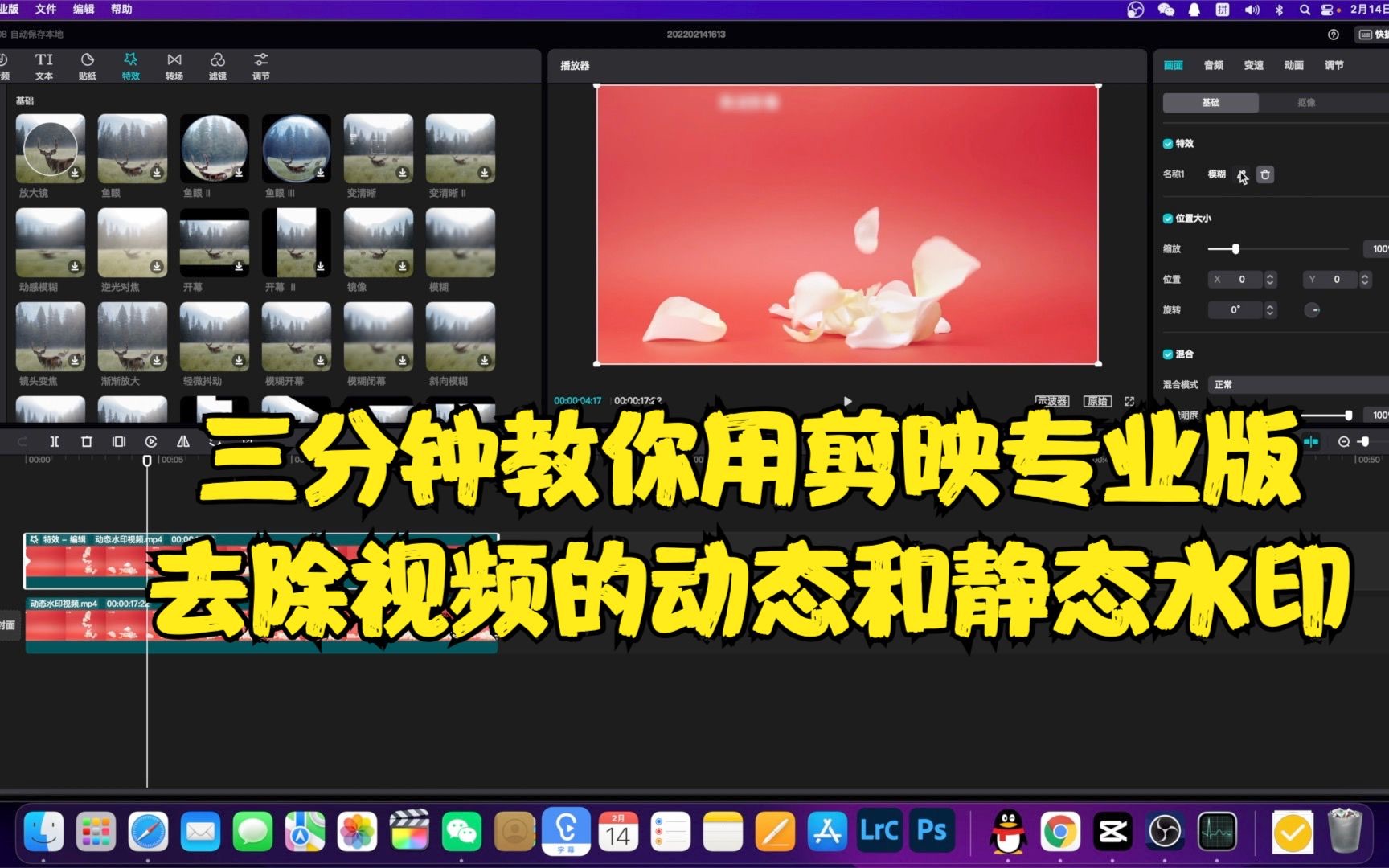Edit the 模糊 effect parameters icon
Screen dimensions: 1389x868
(x=1242, y=174)
